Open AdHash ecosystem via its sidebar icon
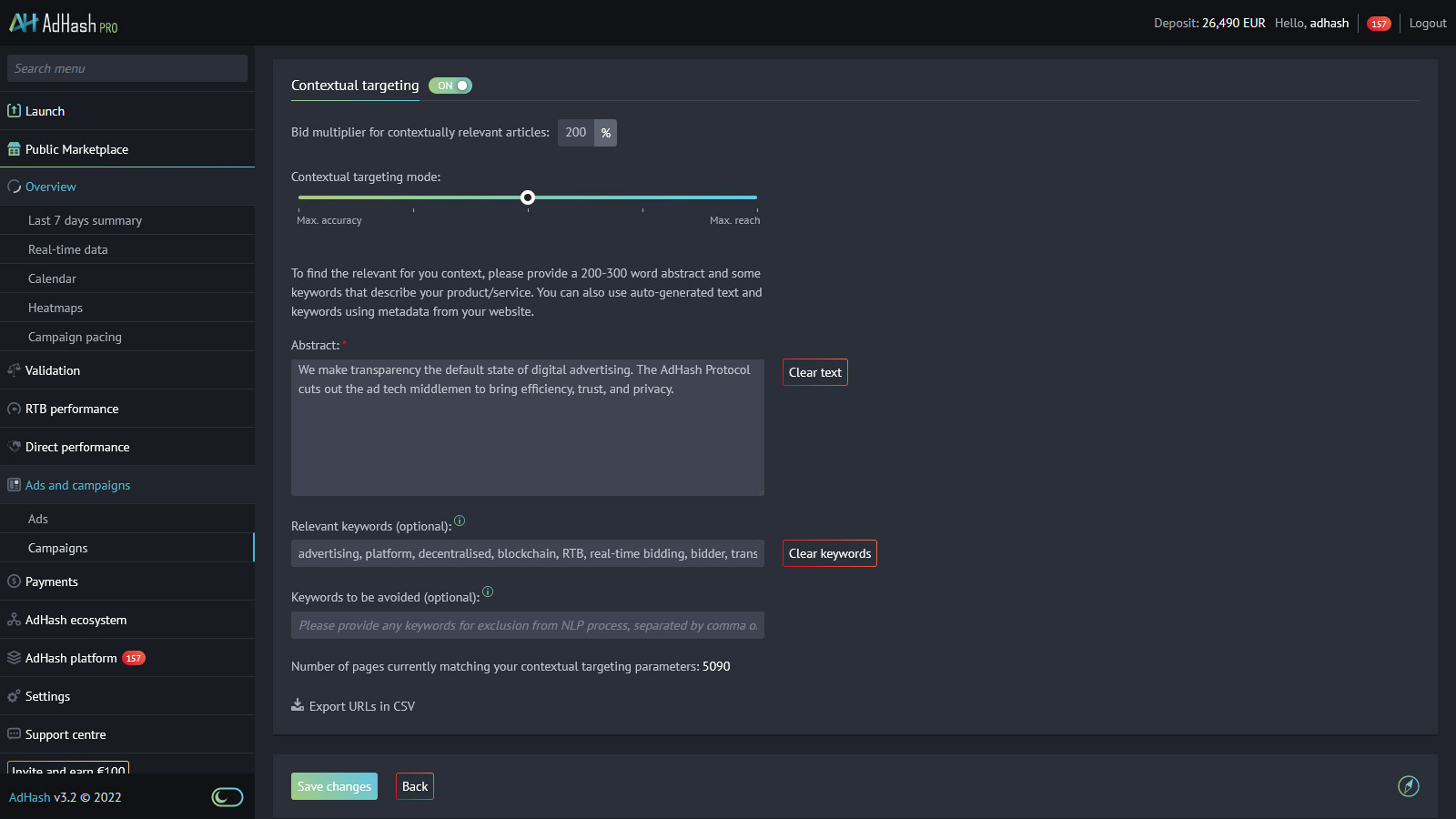 click(14, 620)
